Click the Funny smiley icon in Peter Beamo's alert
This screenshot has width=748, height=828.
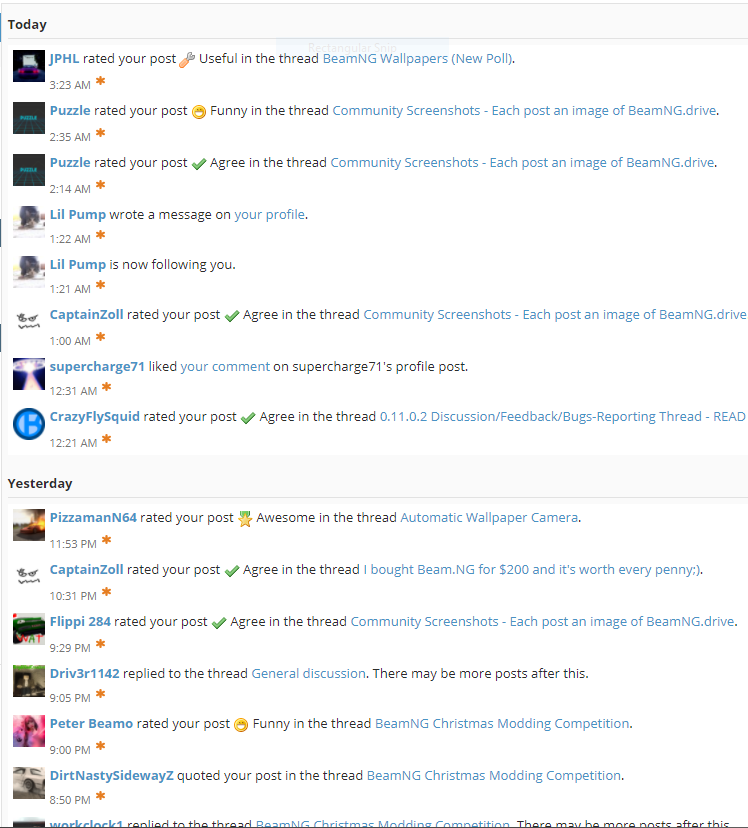241,725
